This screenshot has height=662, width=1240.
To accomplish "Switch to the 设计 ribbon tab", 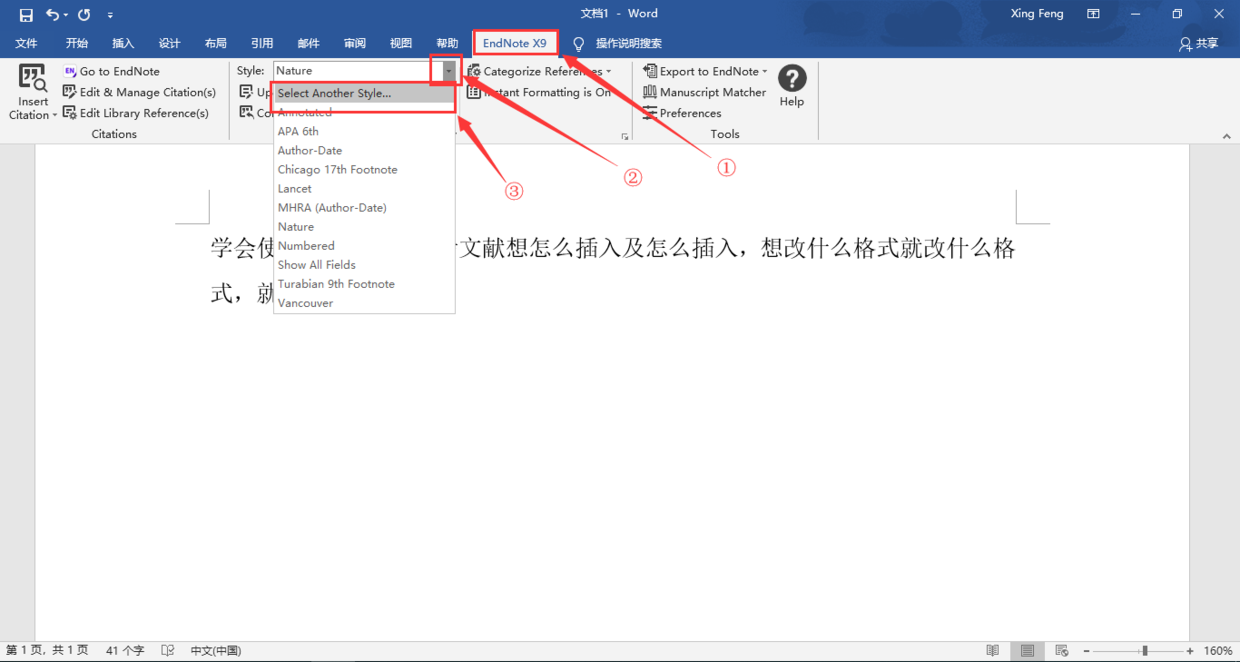I will (170, 43).
